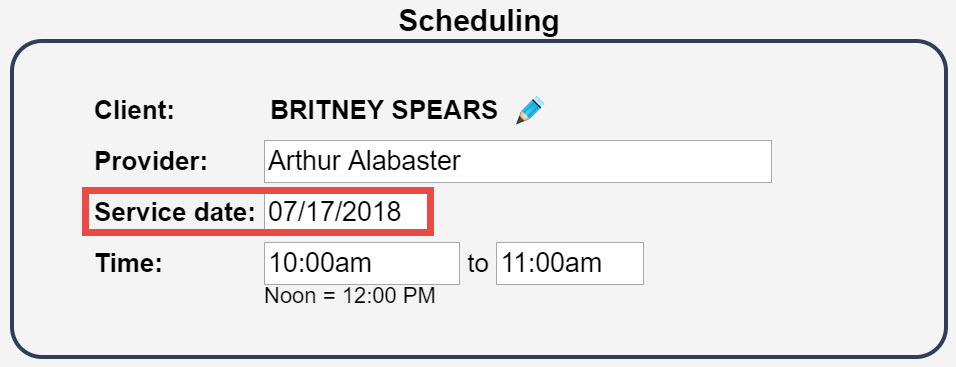Focus the Provider field containing Arthur Alabaster

[518, 162]
